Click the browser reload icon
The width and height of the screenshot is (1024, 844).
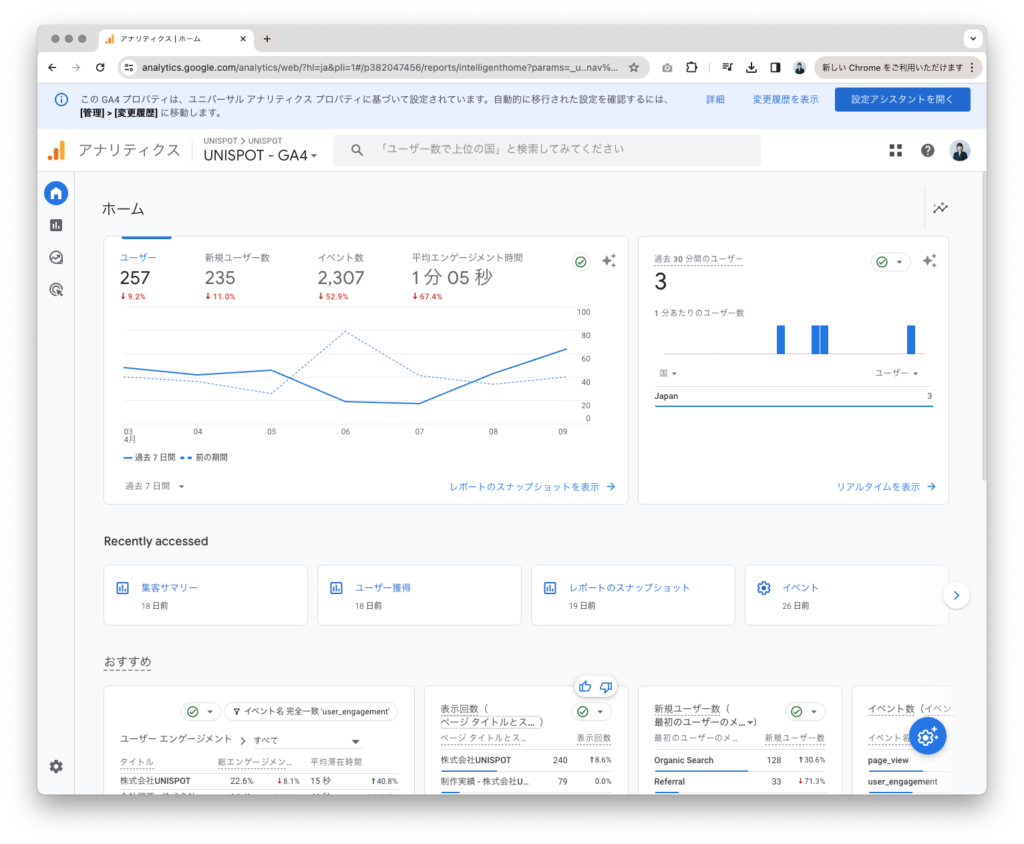tap(100, 67)
